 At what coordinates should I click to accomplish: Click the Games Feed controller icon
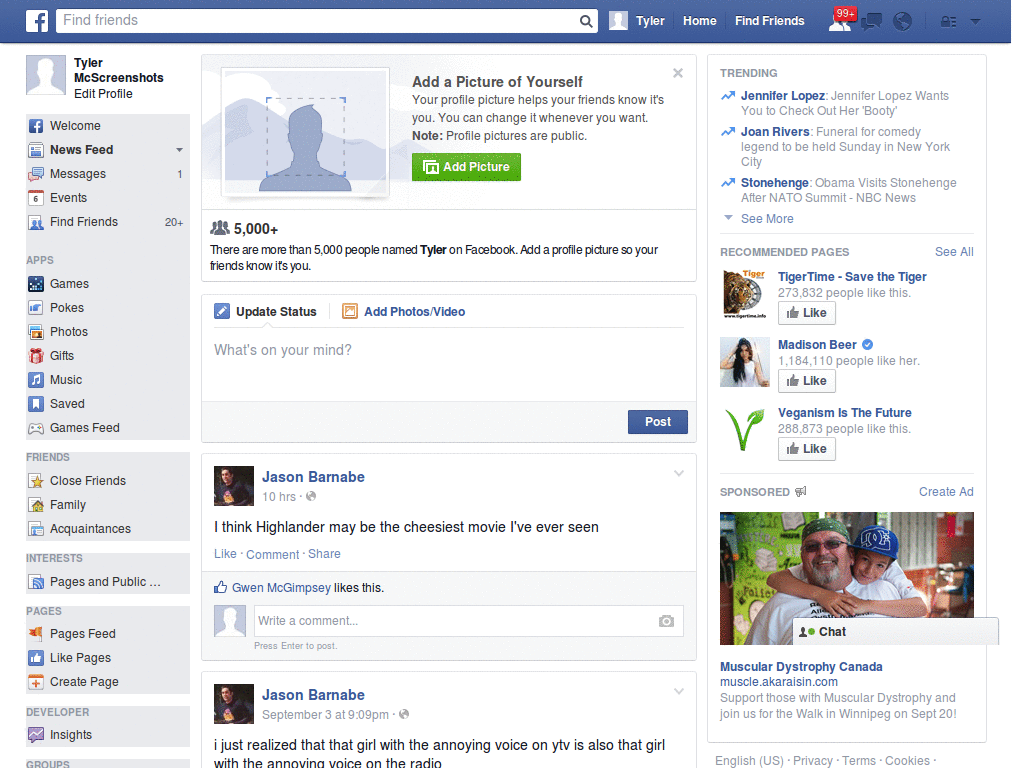point(36,428)
